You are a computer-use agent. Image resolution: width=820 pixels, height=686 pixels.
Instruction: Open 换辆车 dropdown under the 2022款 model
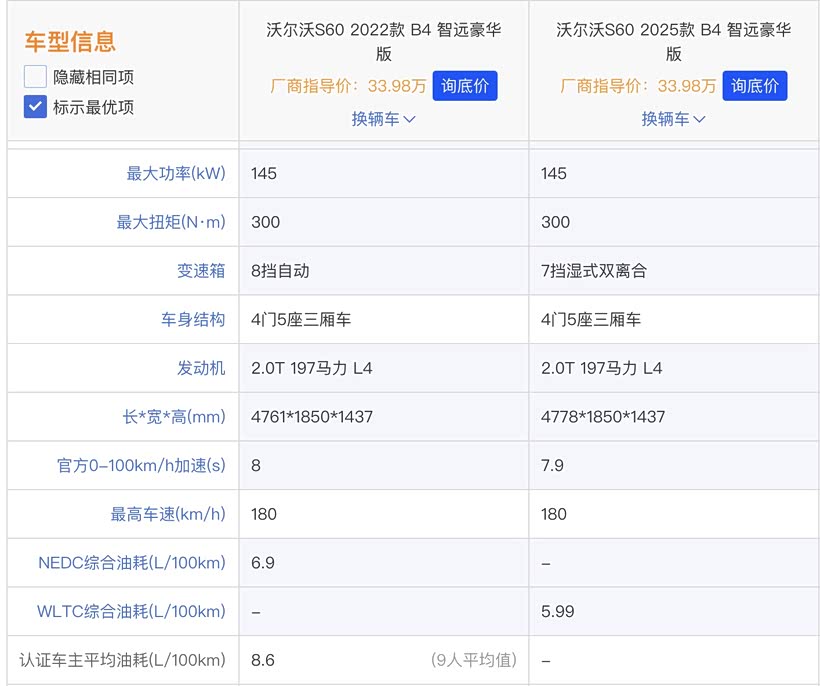point(383,119)
